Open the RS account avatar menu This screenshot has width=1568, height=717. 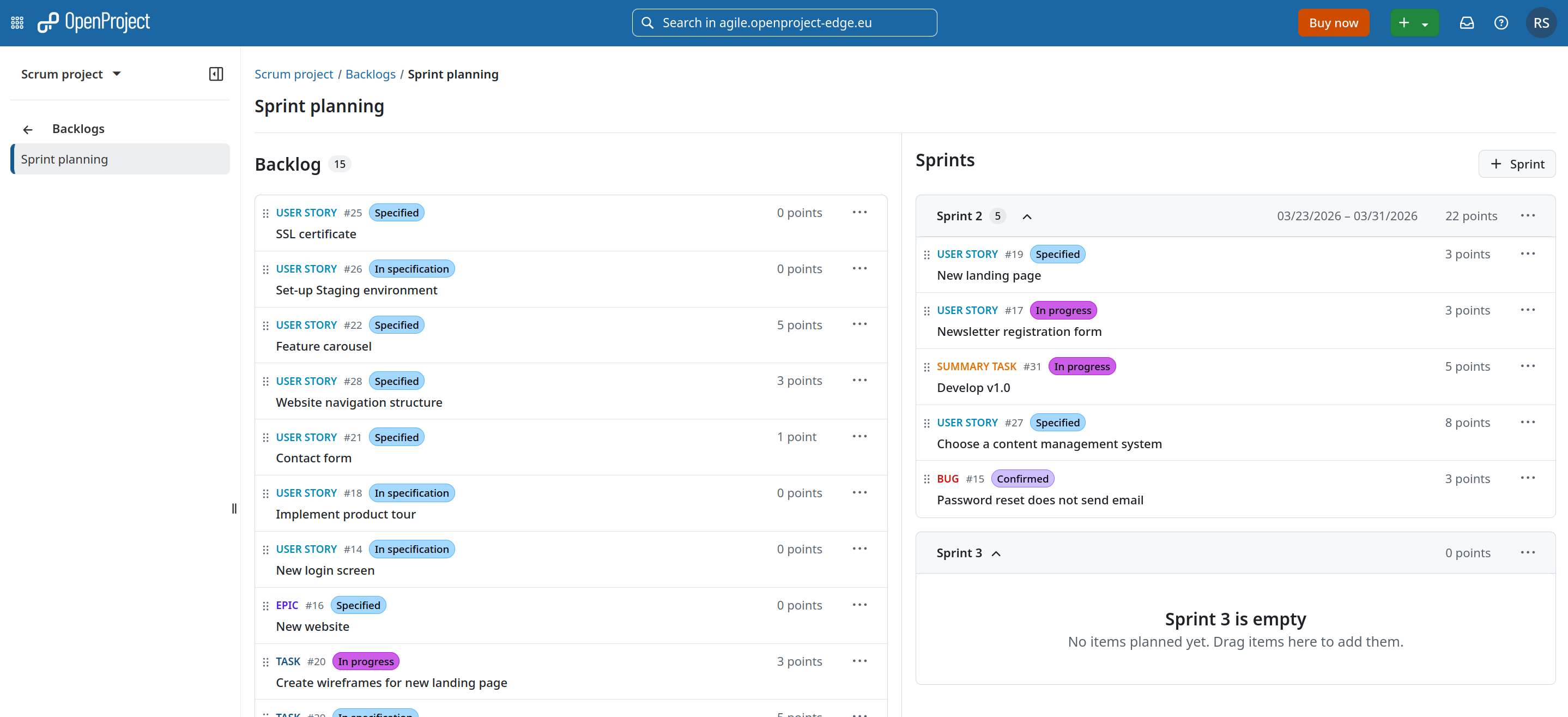(x=1542, y=22)
